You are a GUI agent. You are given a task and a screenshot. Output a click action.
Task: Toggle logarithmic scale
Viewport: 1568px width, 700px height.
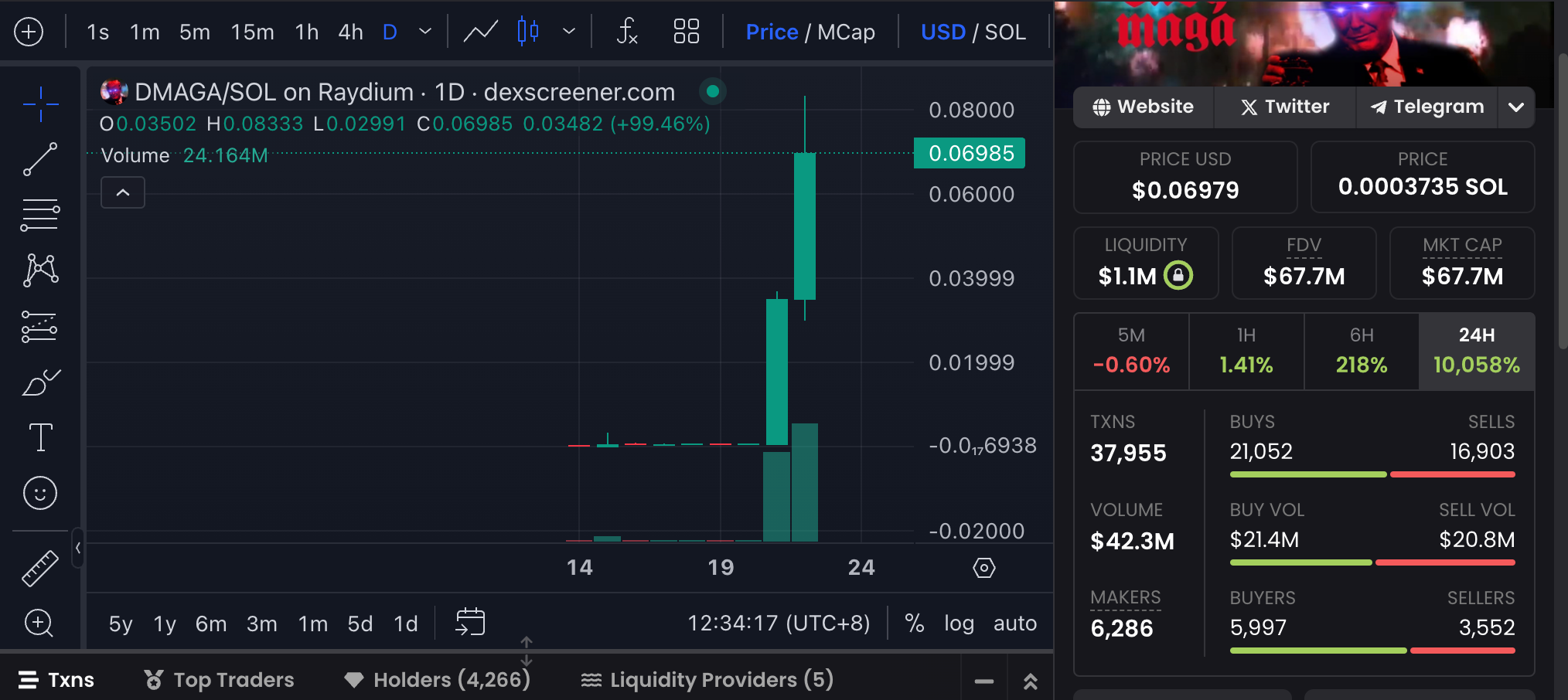click(x=959, y=623)
